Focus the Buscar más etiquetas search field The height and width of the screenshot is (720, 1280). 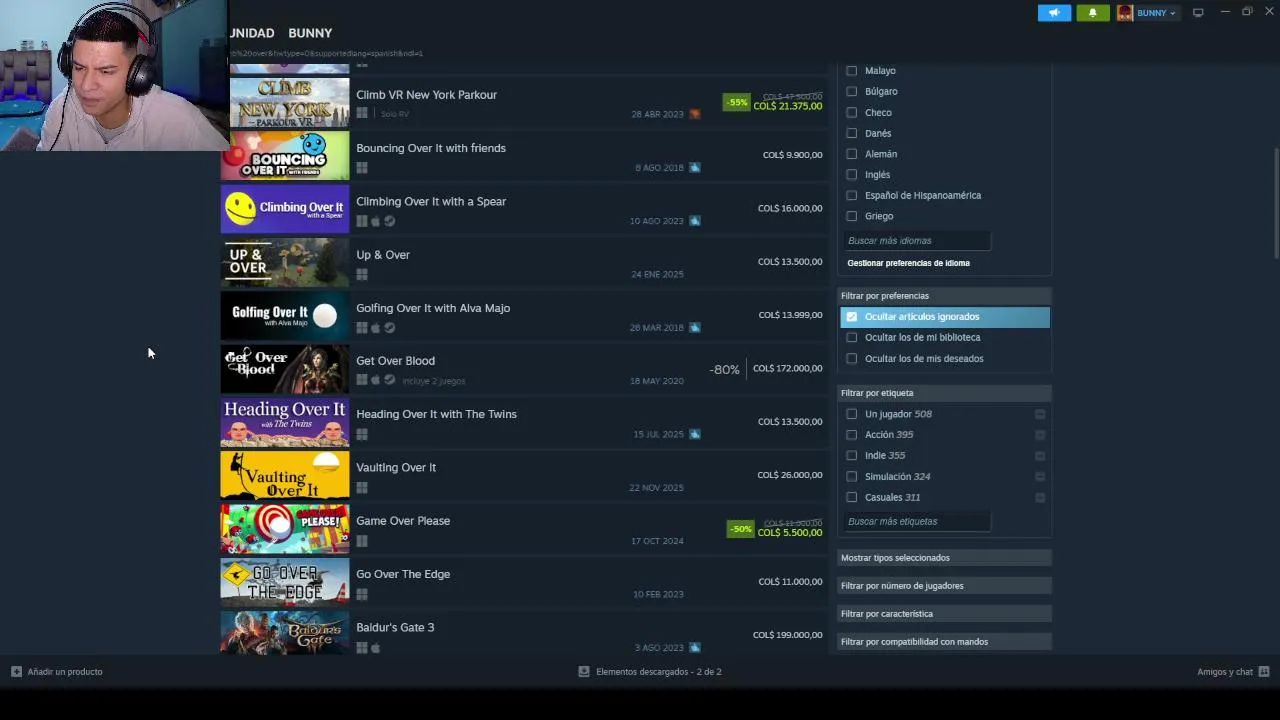(x=918, y=522)
